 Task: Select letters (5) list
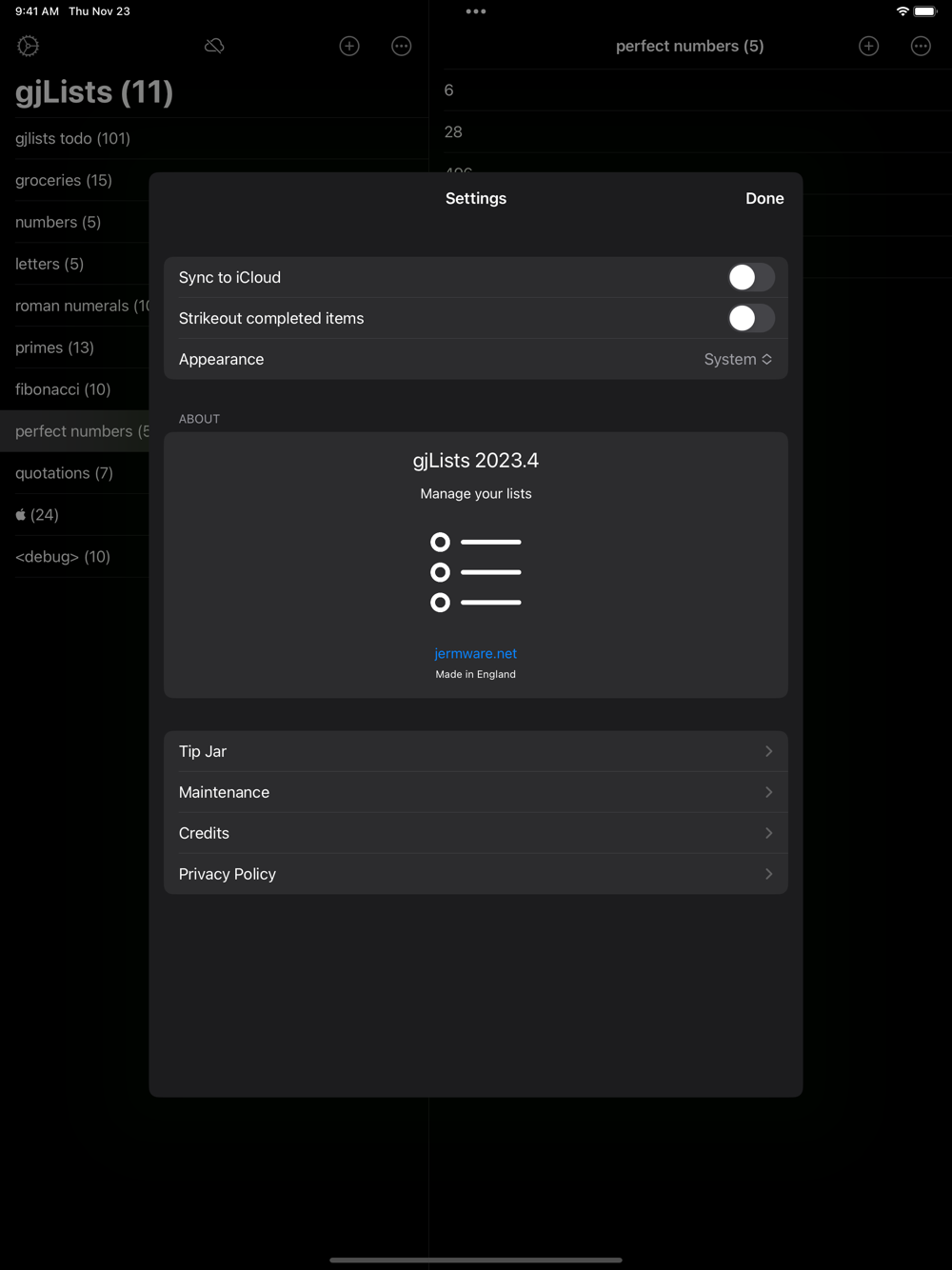pos(74,264)
